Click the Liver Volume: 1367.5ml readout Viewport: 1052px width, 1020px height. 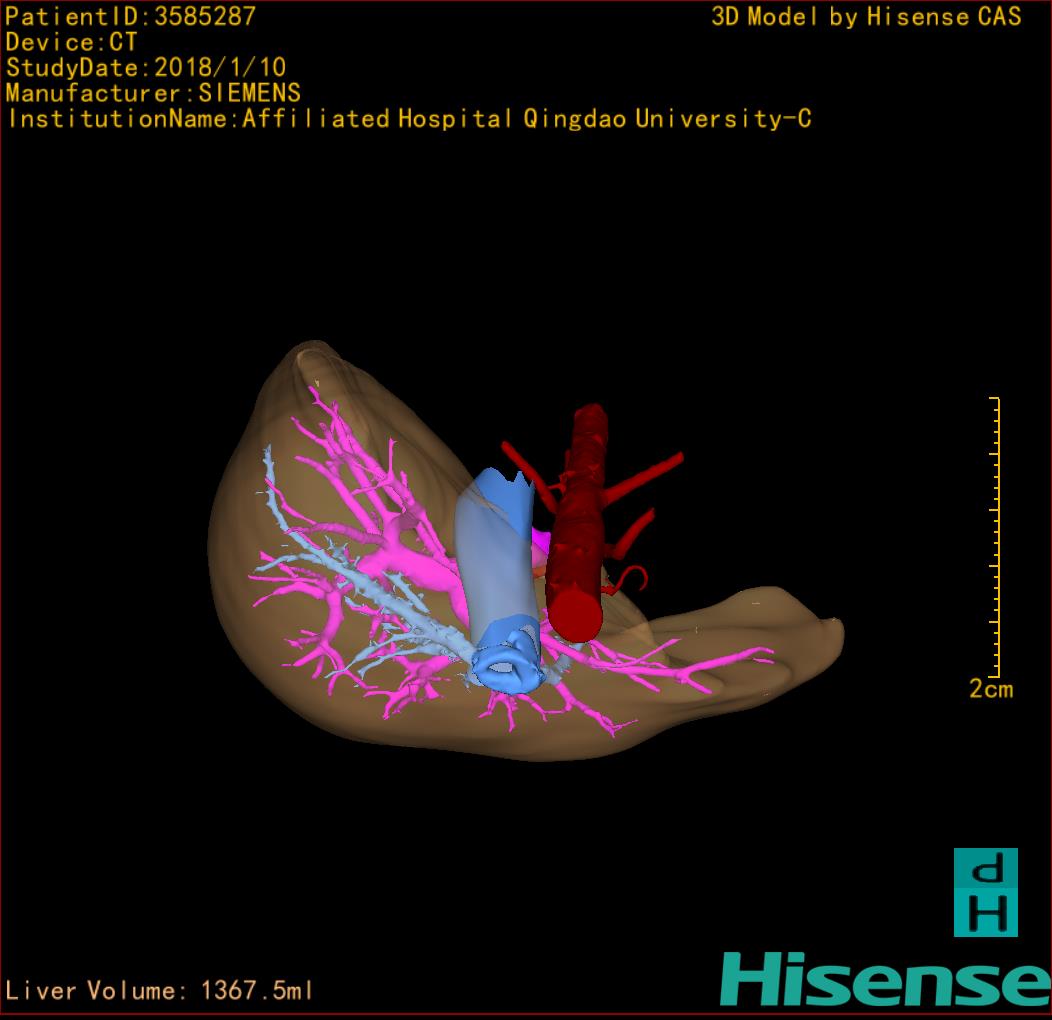[160, 991]
